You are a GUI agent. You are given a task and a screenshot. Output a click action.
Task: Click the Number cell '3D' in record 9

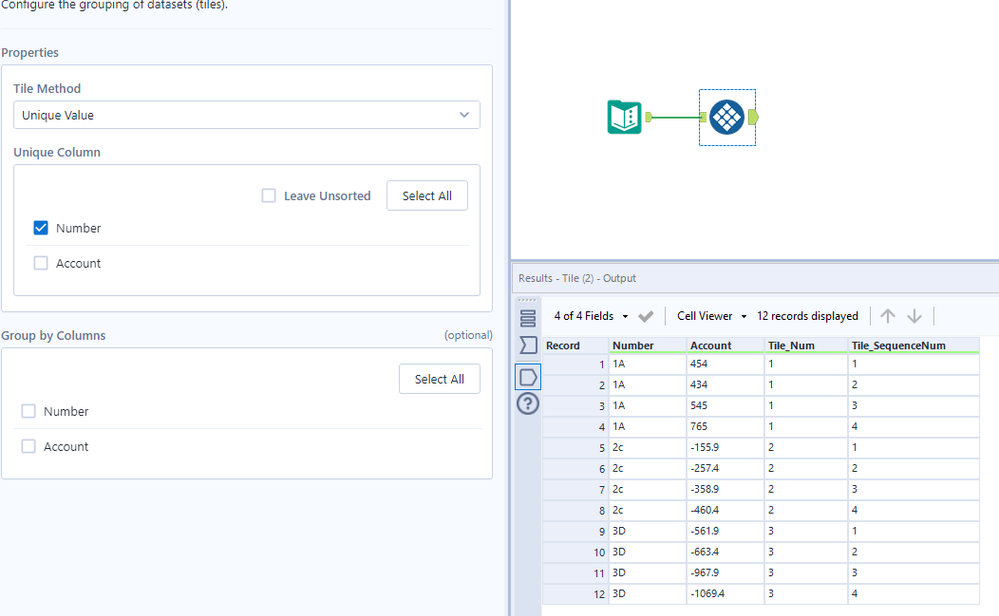coord(647,531)
